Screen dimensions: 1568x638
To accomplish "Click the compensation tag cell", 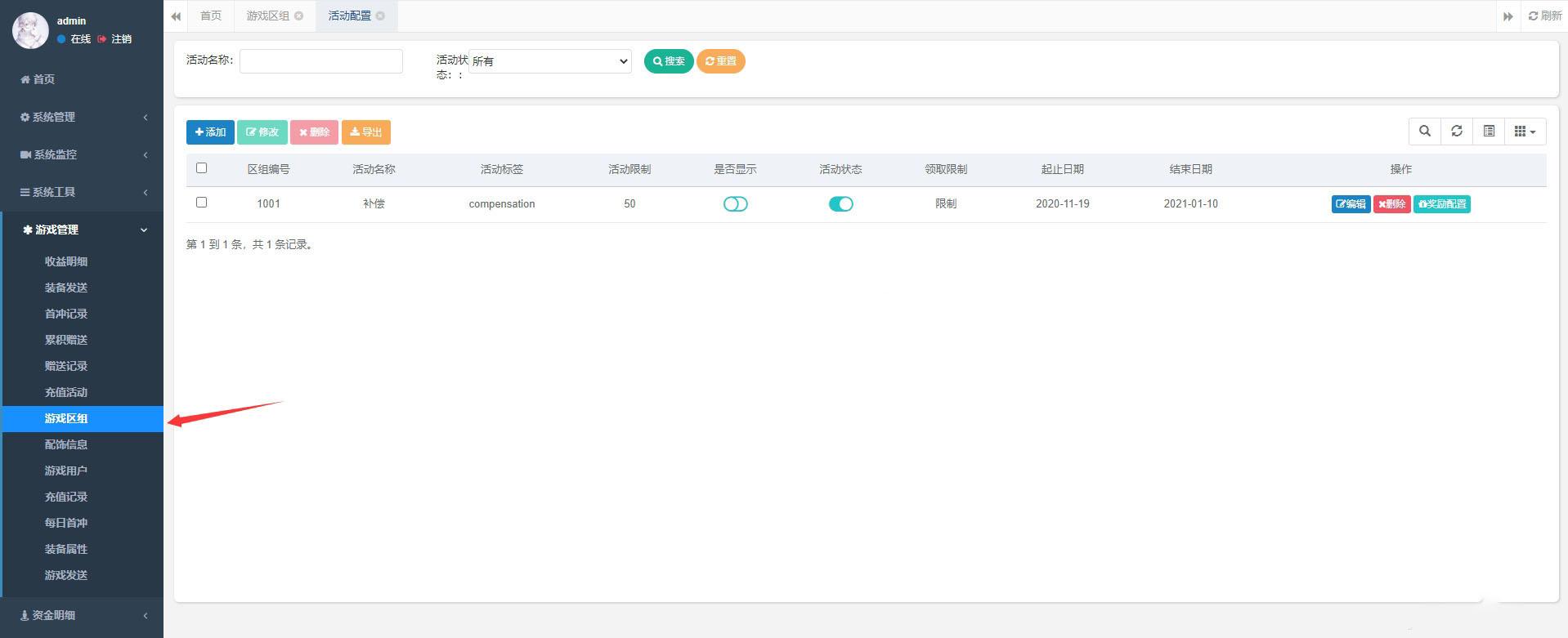I will tap(502, 204).
